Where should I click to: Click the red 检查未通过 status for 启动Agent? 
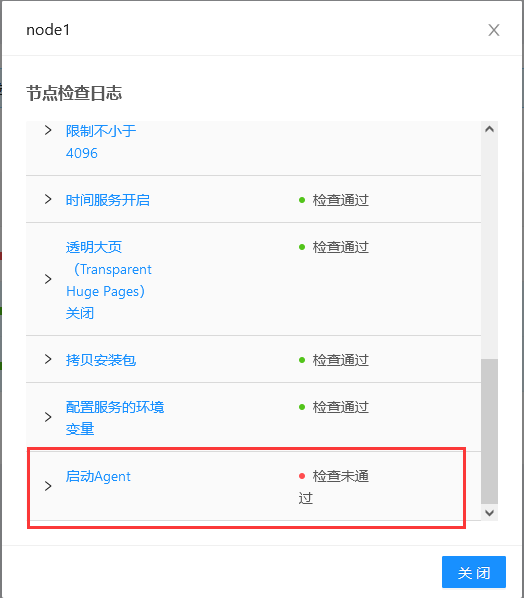pyautogui.click(x=334, y=487)
